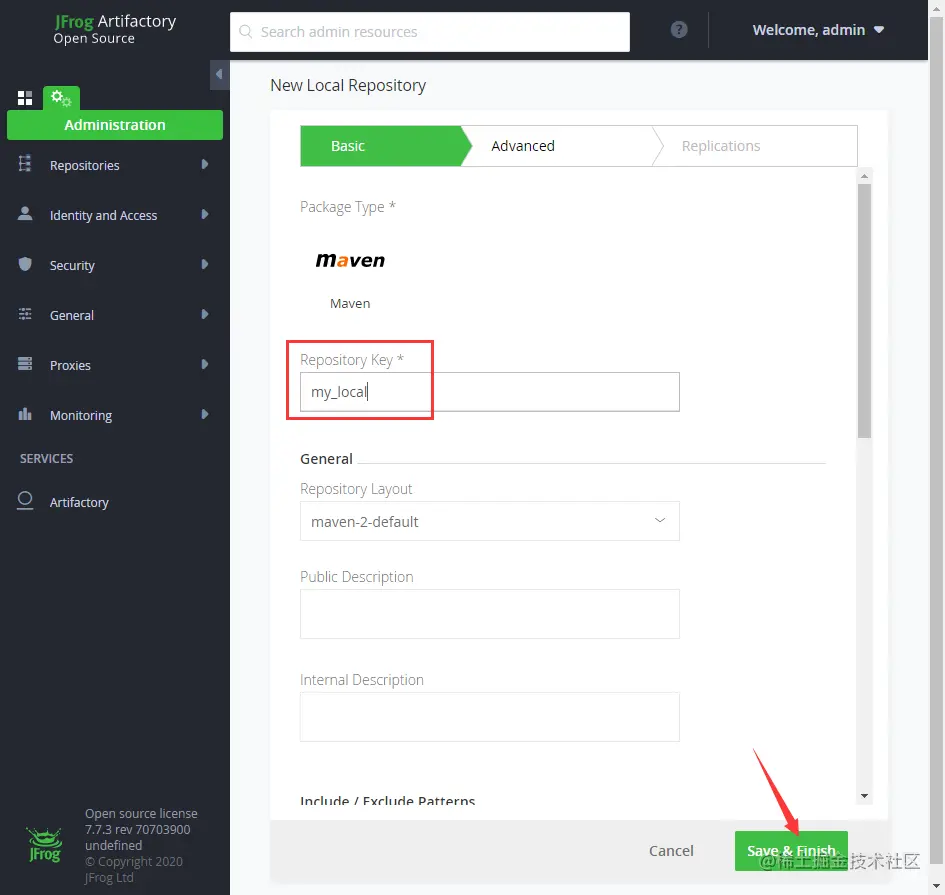Click the New Local Repository heading
Screen dimensions: 945x895
[348, 86]
